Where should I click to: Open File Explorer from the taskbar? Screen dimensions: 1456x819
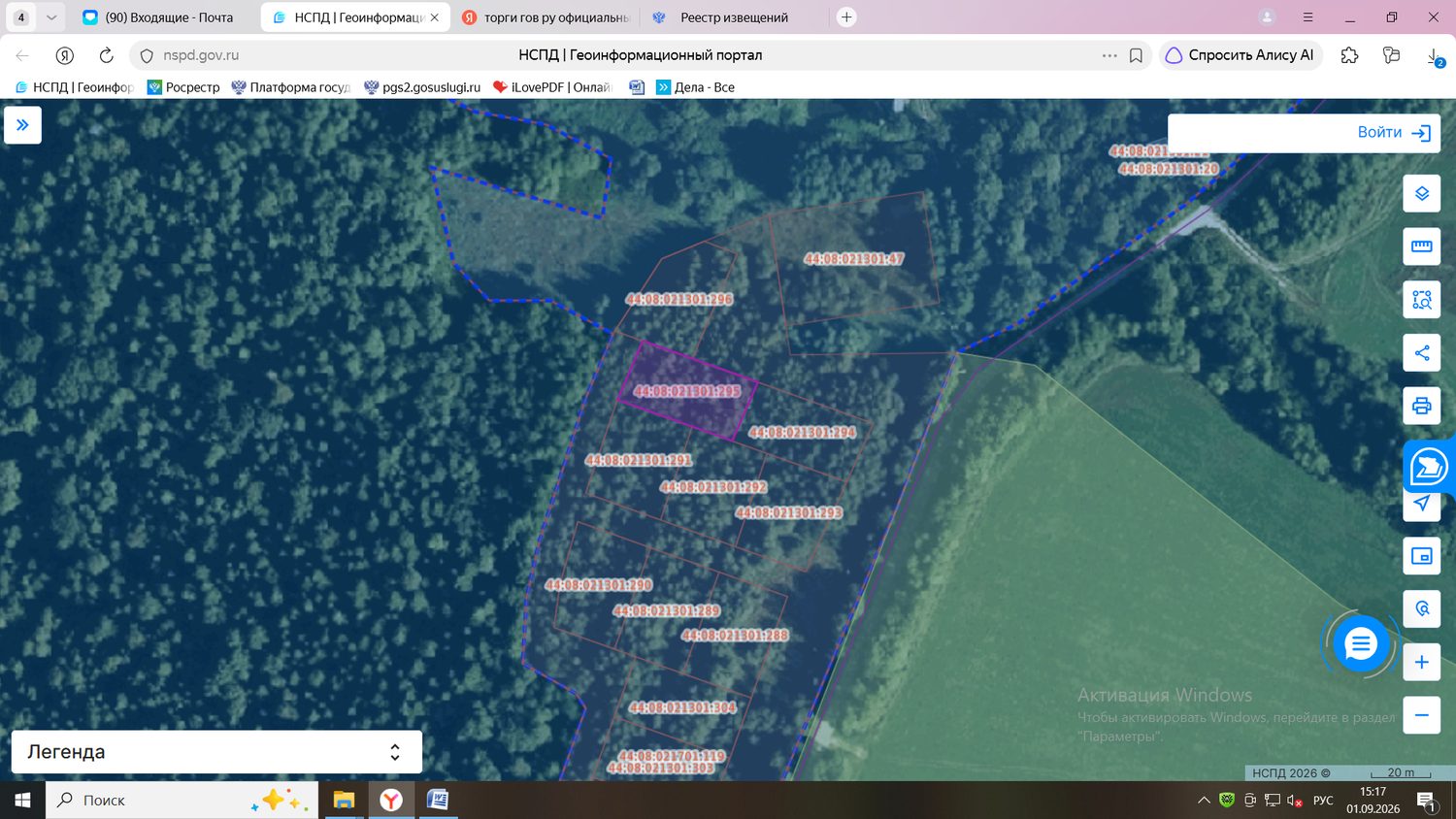click(344, 801)
